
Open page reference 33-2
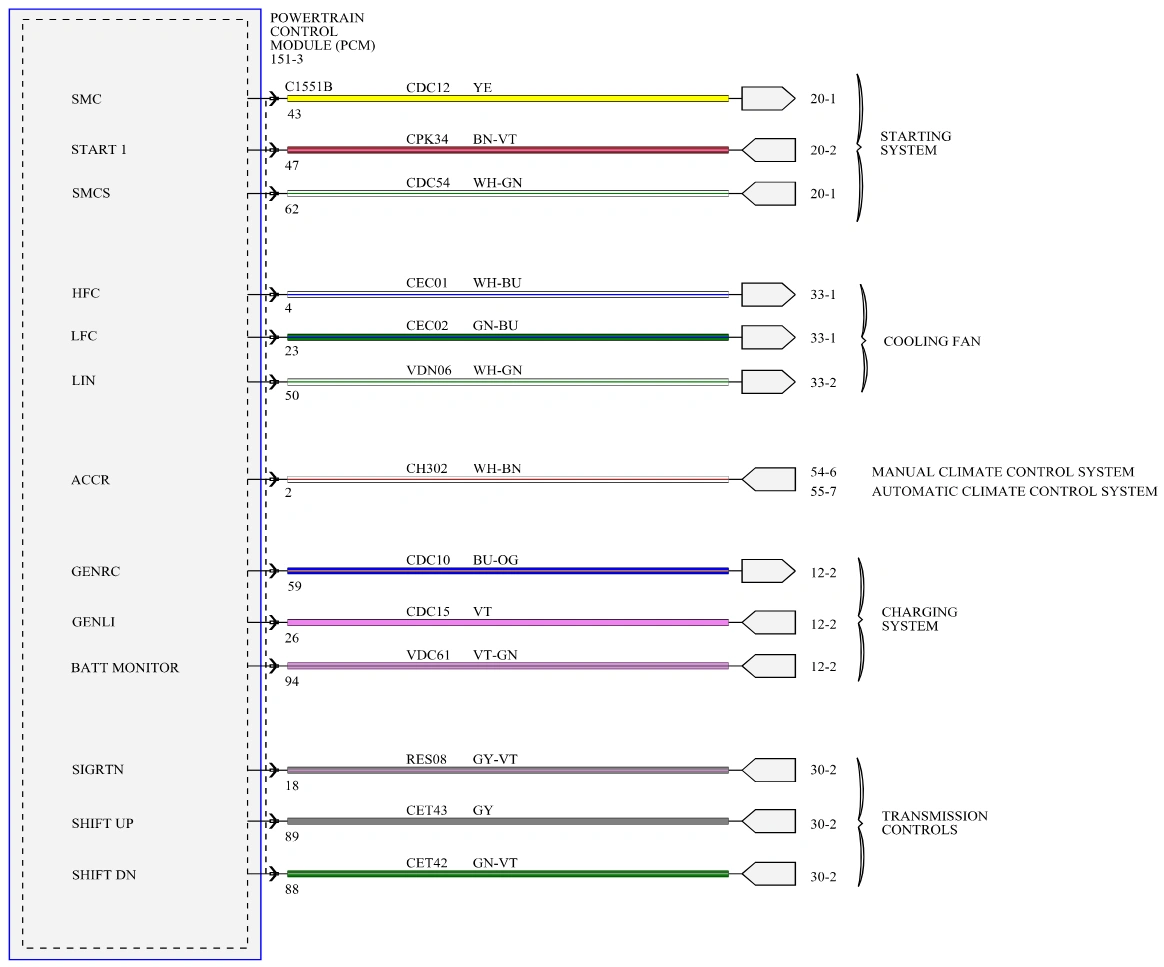823,382
